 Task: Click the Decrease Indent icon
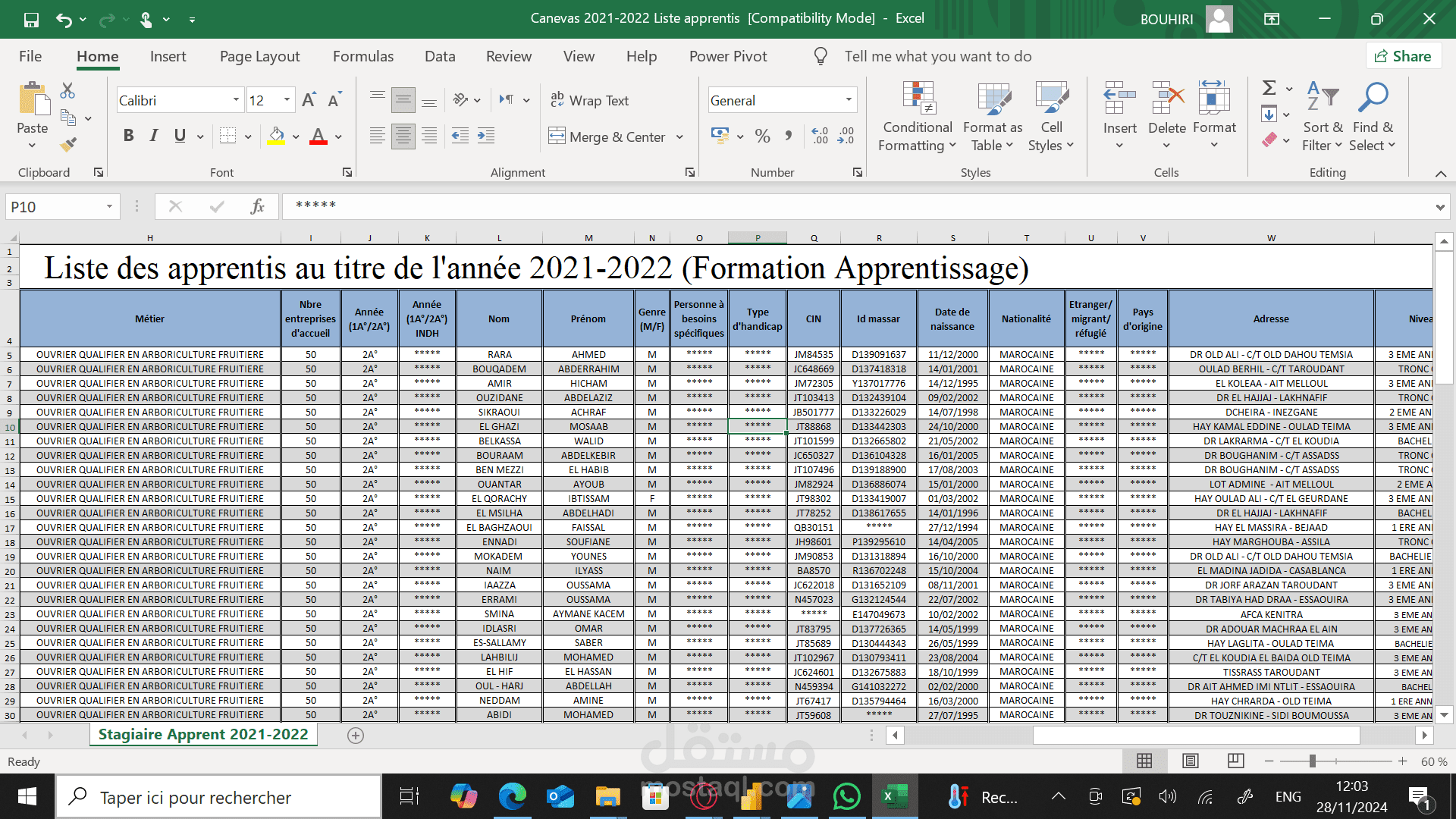tap(460, 136)
